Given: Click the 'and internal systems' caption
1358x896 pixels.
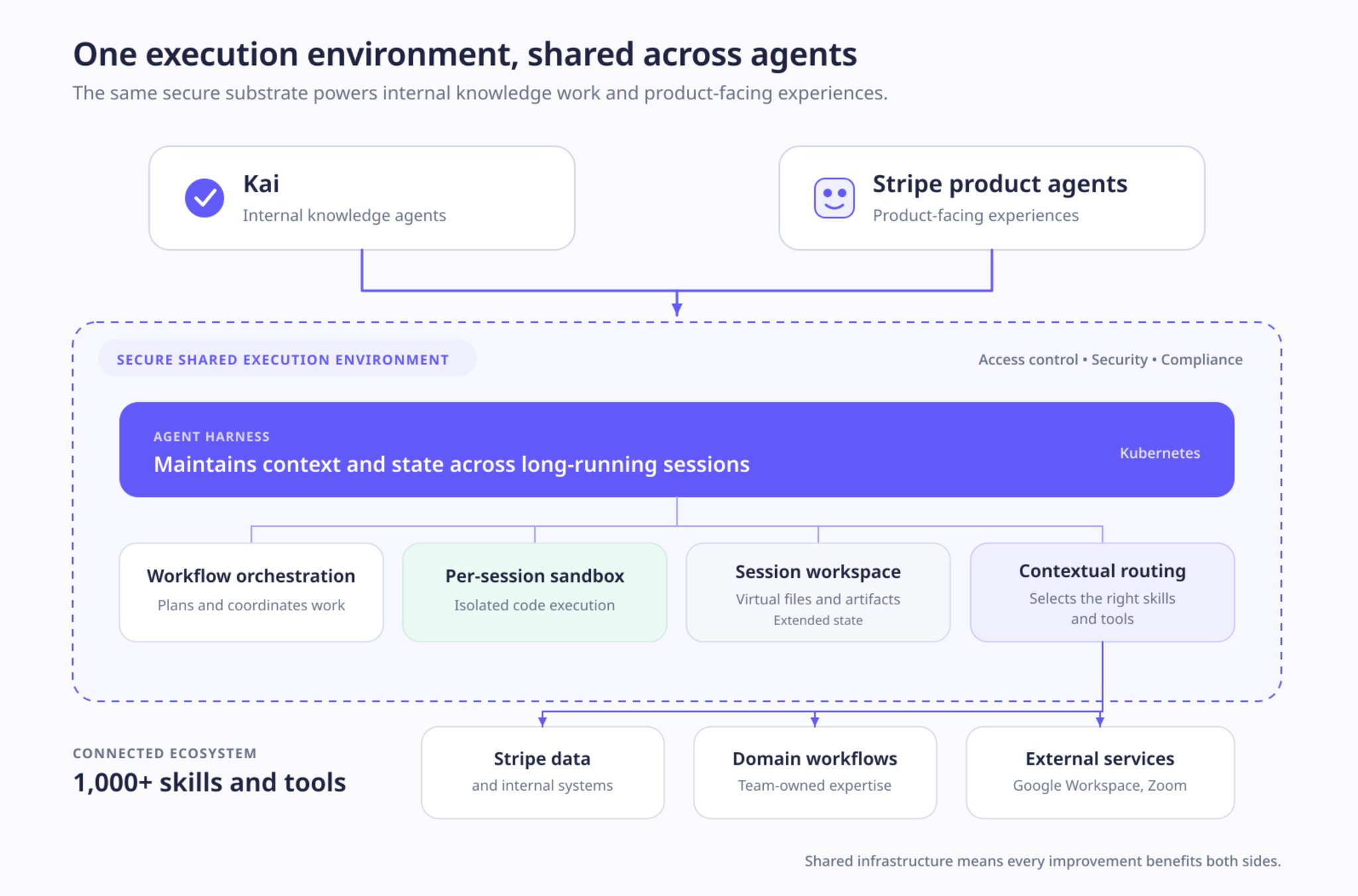Looking at the screenshot, I should click(x=542, y=785).
